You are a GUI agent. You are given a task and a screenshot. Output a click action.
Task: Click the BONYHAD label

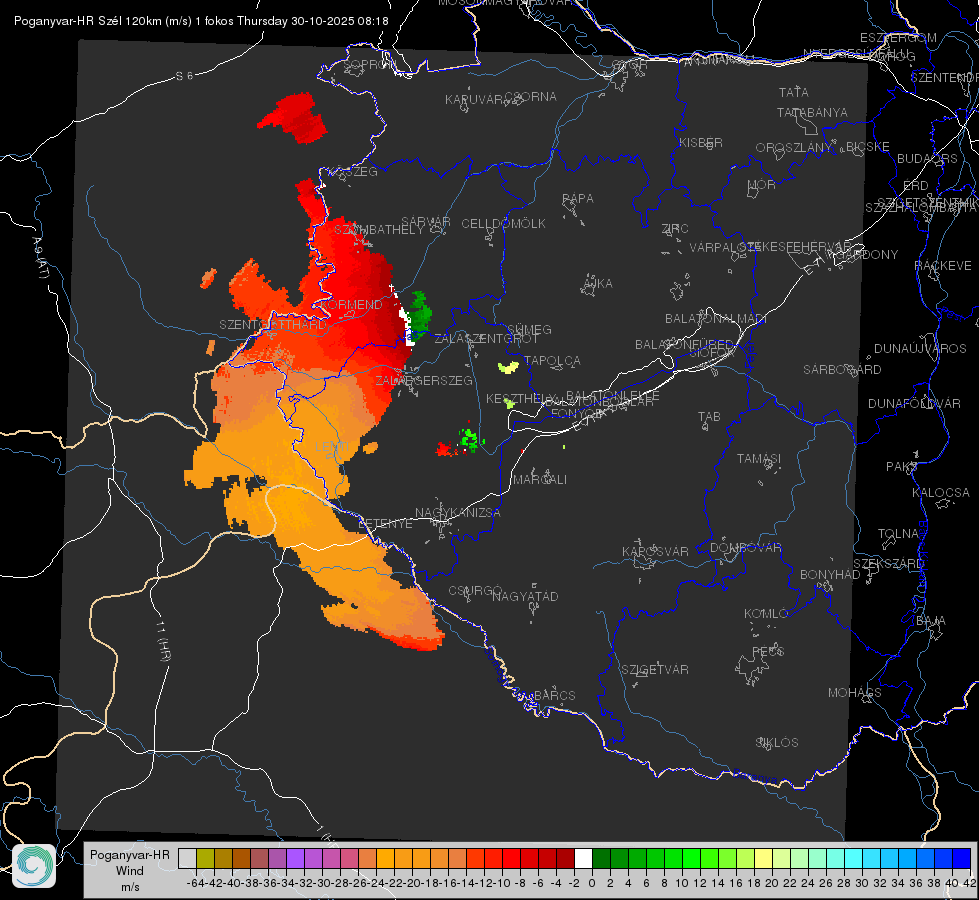coord(830,575)
